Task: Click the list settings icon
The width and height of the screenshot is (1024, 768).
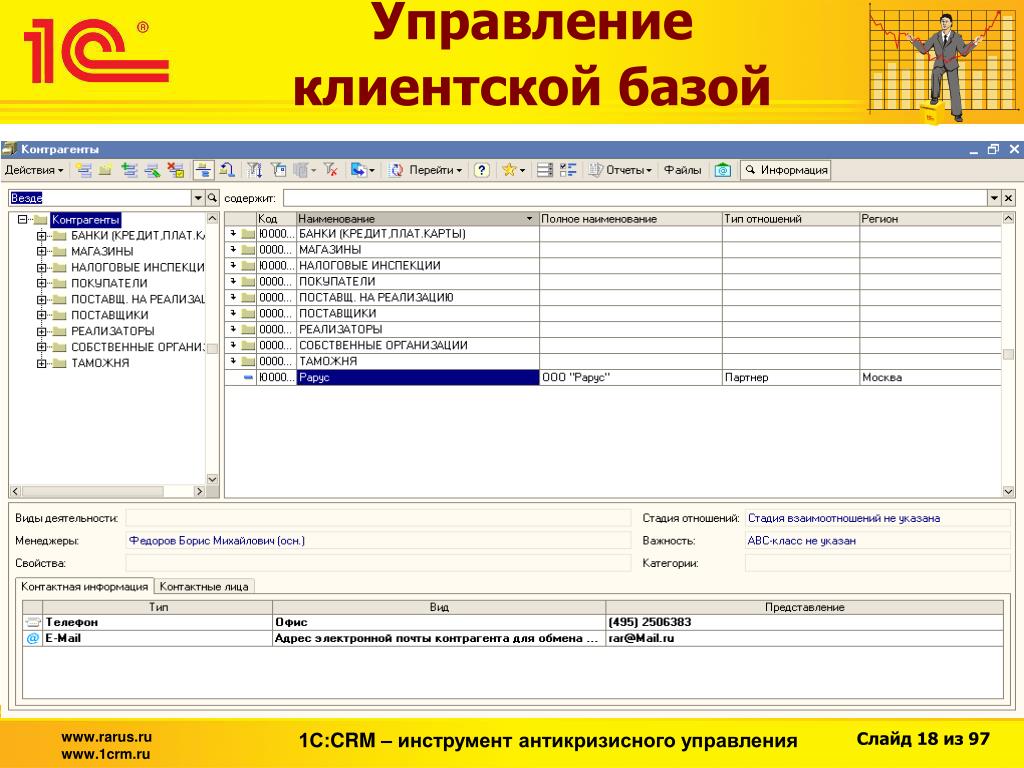Action: [x=545, y=170]
